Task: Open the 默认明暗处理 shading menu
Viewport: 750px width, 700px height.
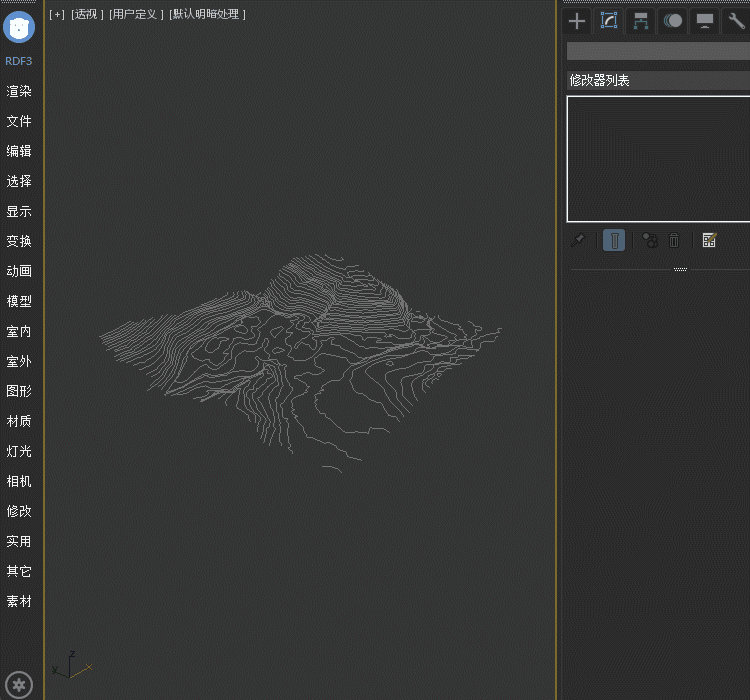Action: click(x=207, y=14)
